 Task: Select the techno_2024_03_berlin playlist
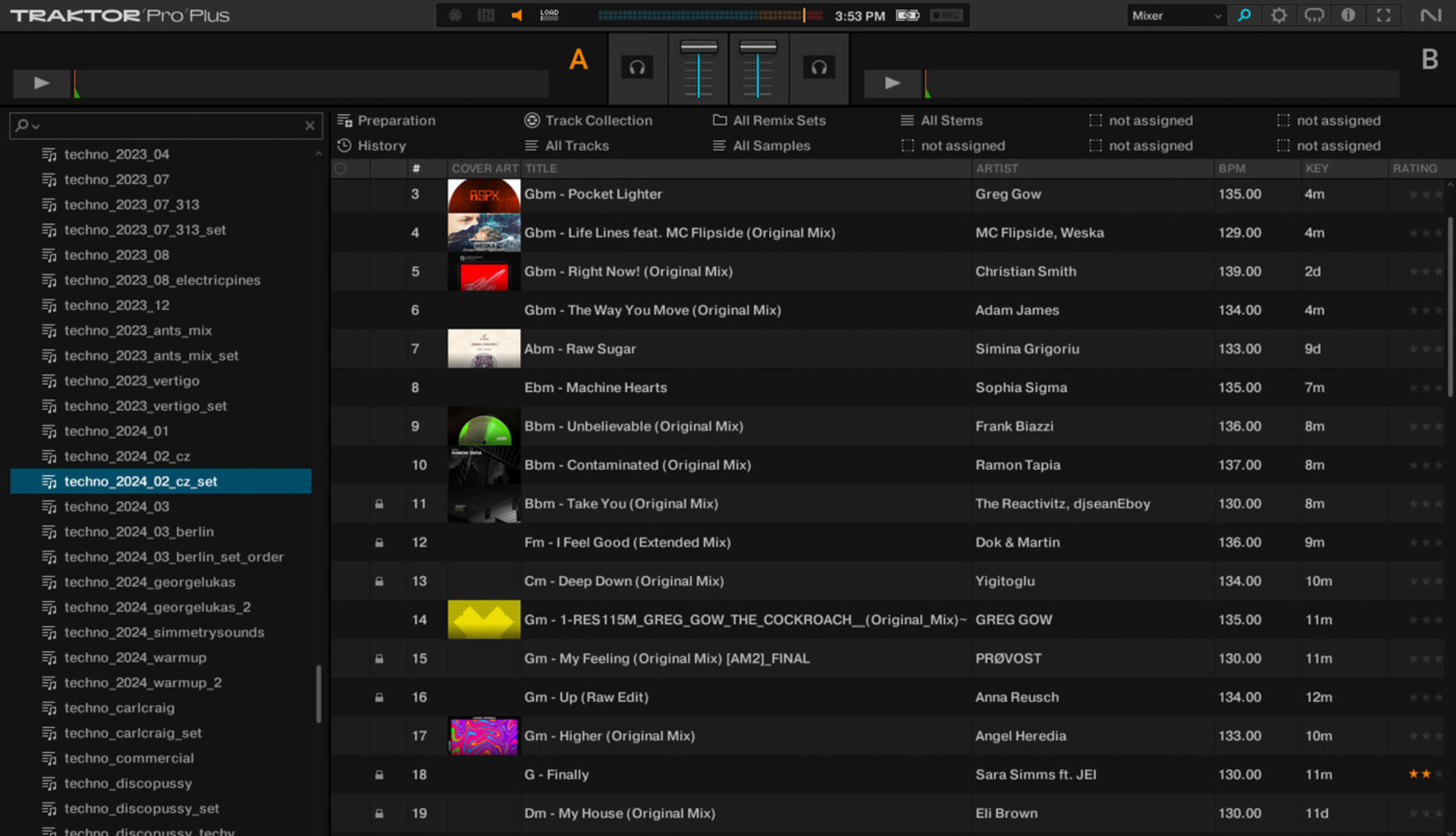pos(139,531)
